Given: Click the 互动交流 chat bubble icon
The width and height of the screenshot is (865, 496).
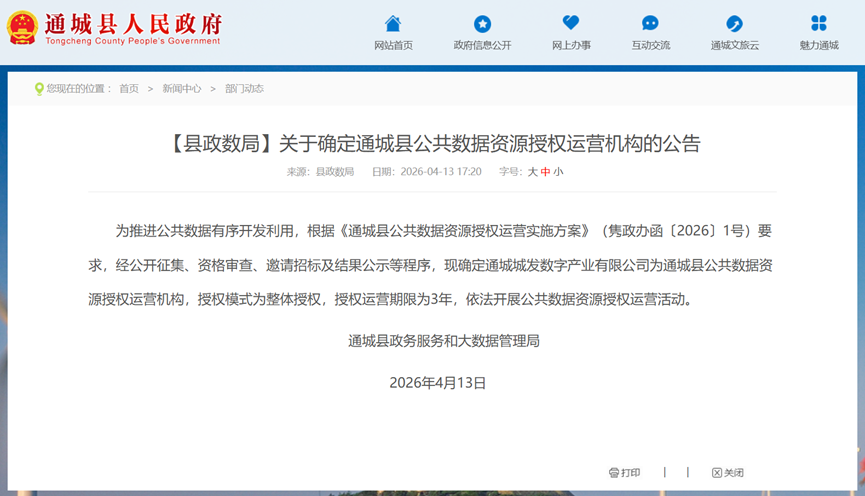Looking at the screenshot, I should 650,23.
